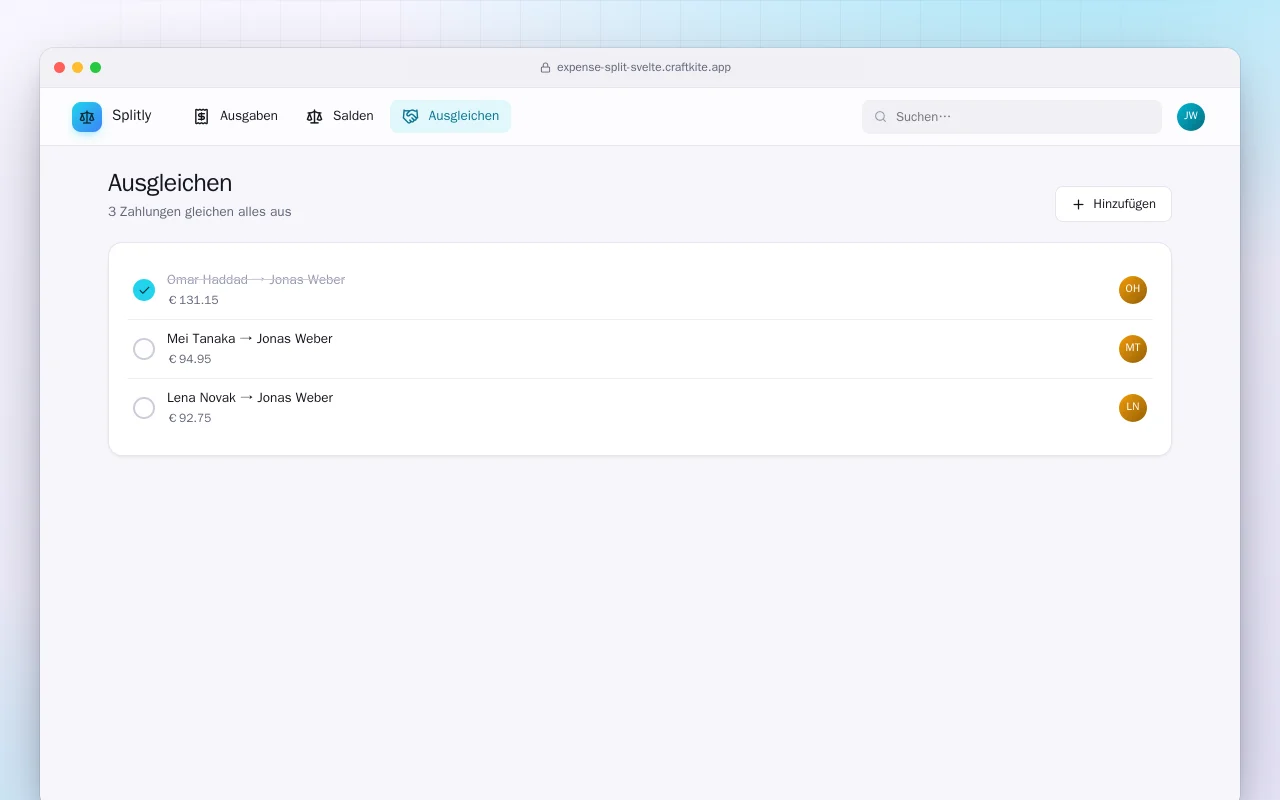Focus the Suchen search field
This screenshot has width=1280, height=800.
[x=1012, y=117]
